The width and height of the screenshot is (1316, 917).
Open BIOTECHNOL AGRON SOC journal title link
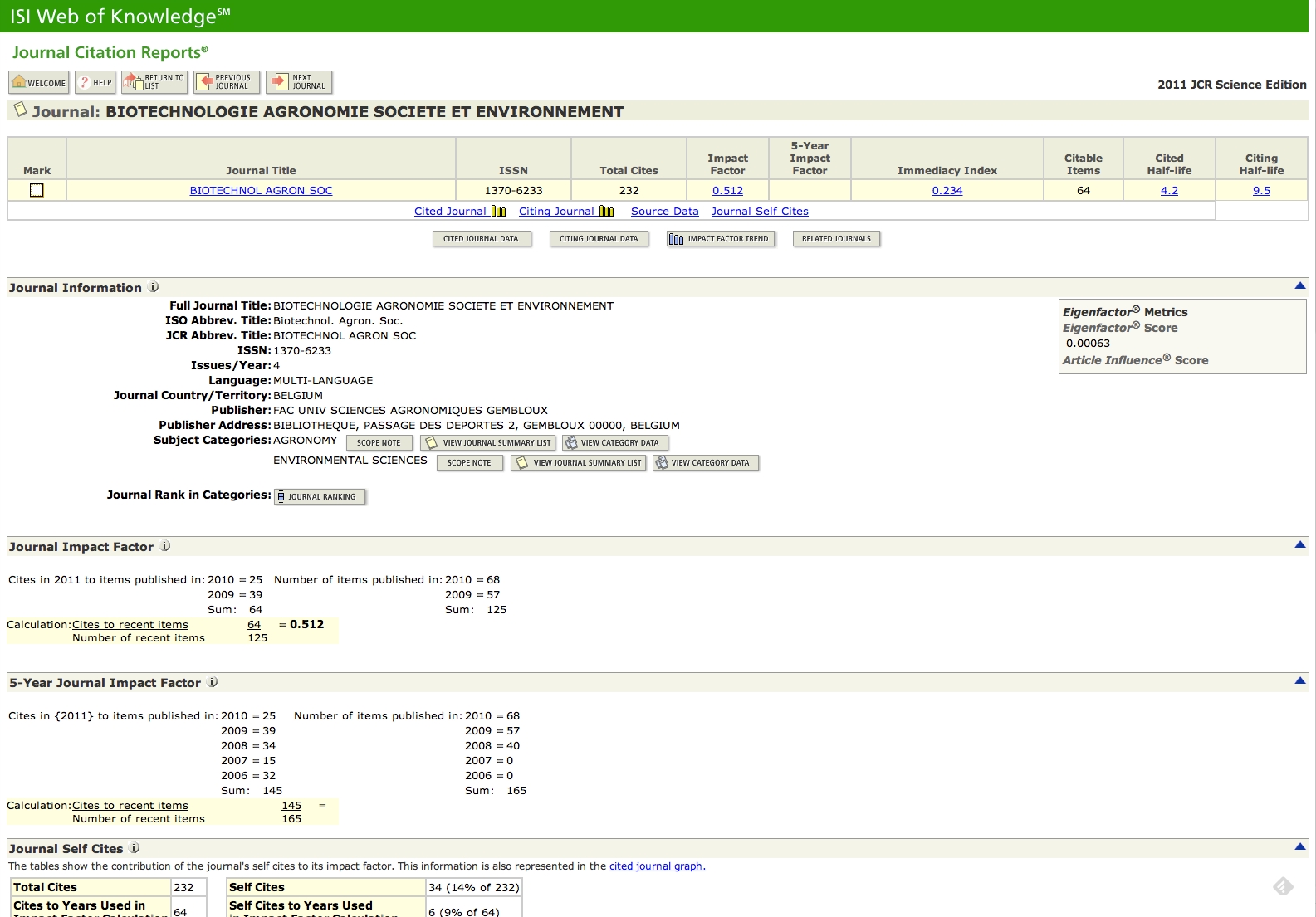pos(261,191)
